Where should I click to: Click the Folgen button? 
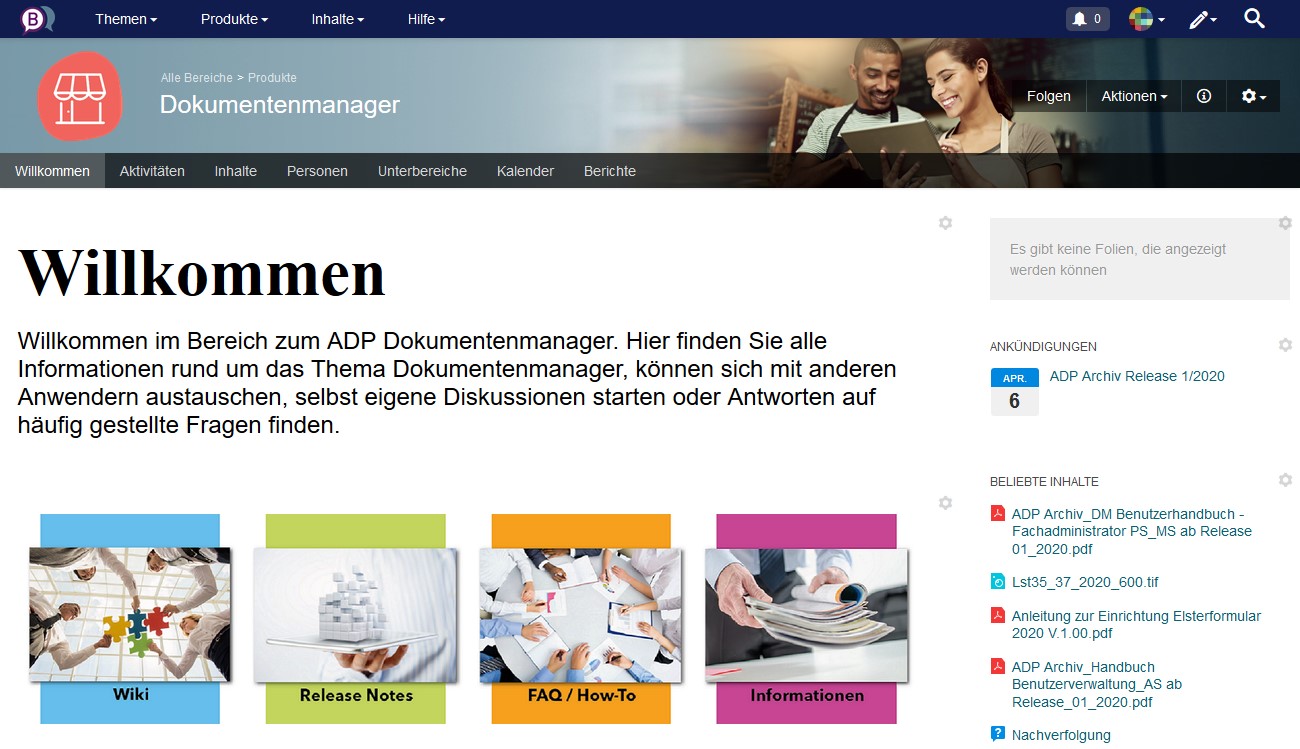(1049, 96)
